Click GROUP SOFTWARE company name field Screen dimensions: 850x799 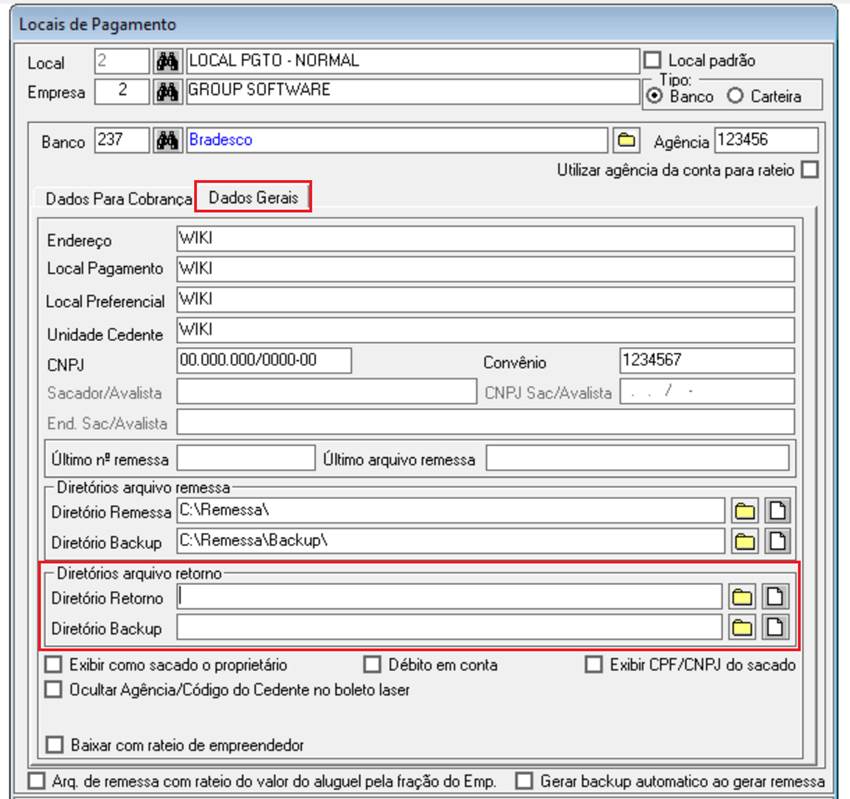(x=413, y=91)
